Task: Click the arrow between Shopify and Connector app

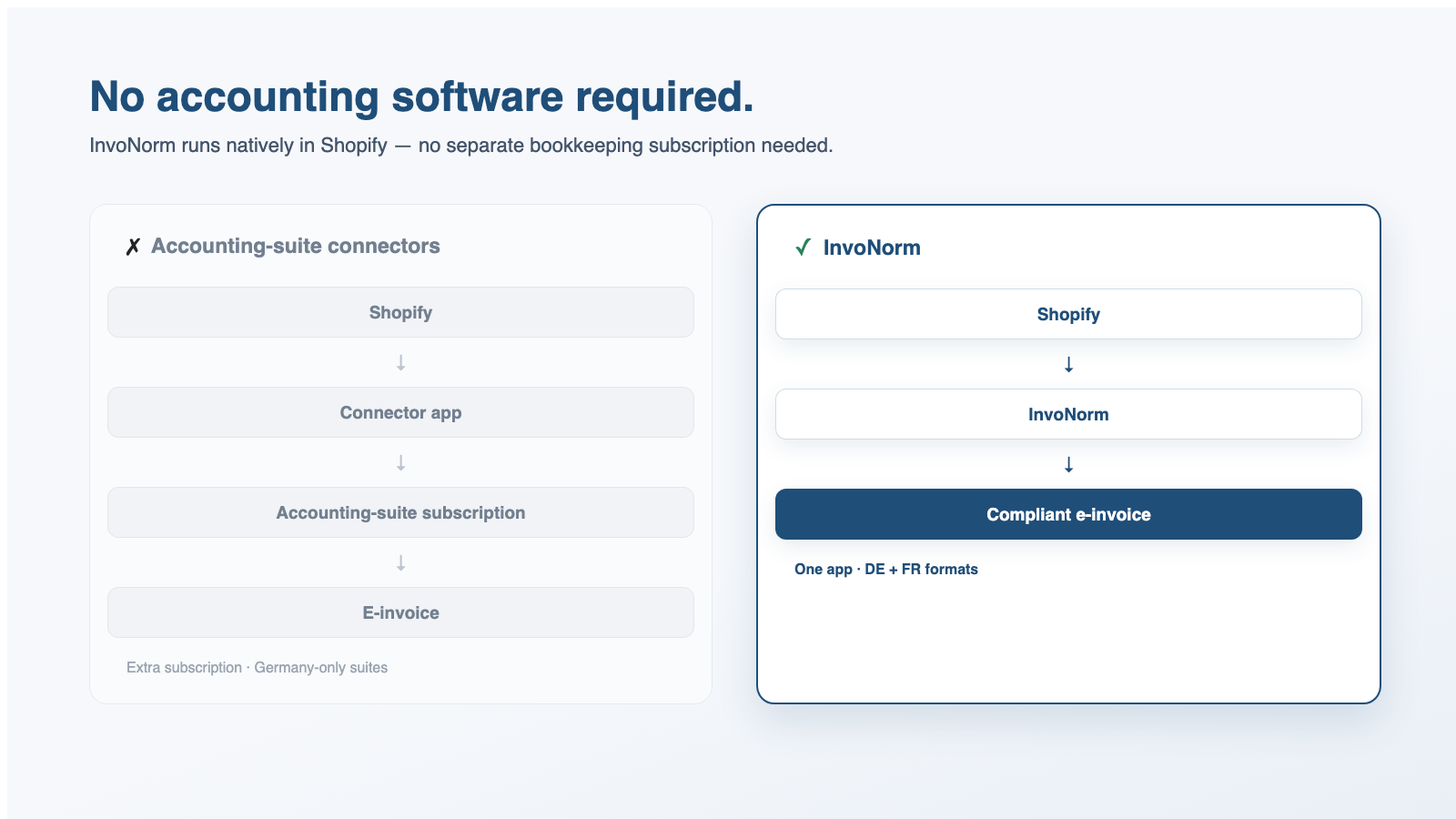Action: pyautogui.click(x=400, y=362)
